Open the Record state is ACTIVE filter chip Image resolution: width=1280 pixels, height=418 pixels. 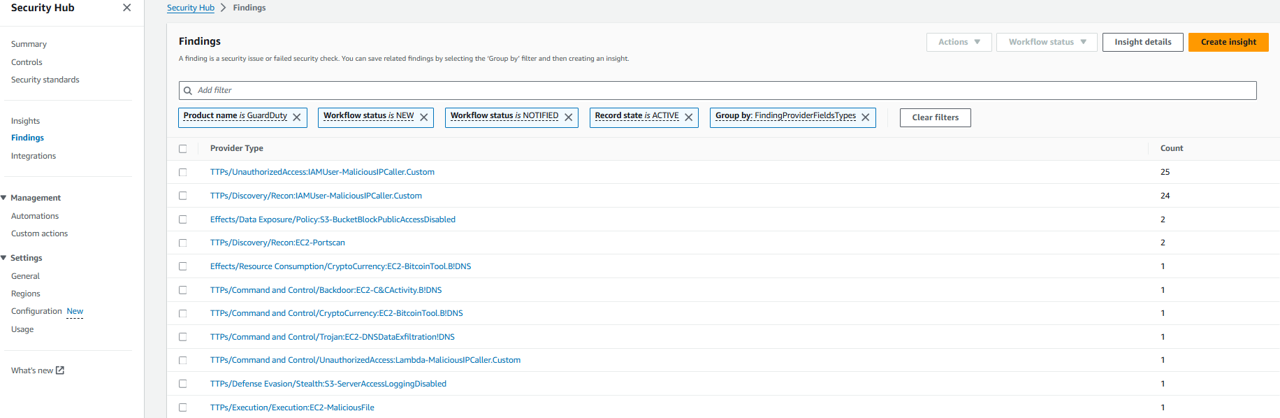(637, 116)
